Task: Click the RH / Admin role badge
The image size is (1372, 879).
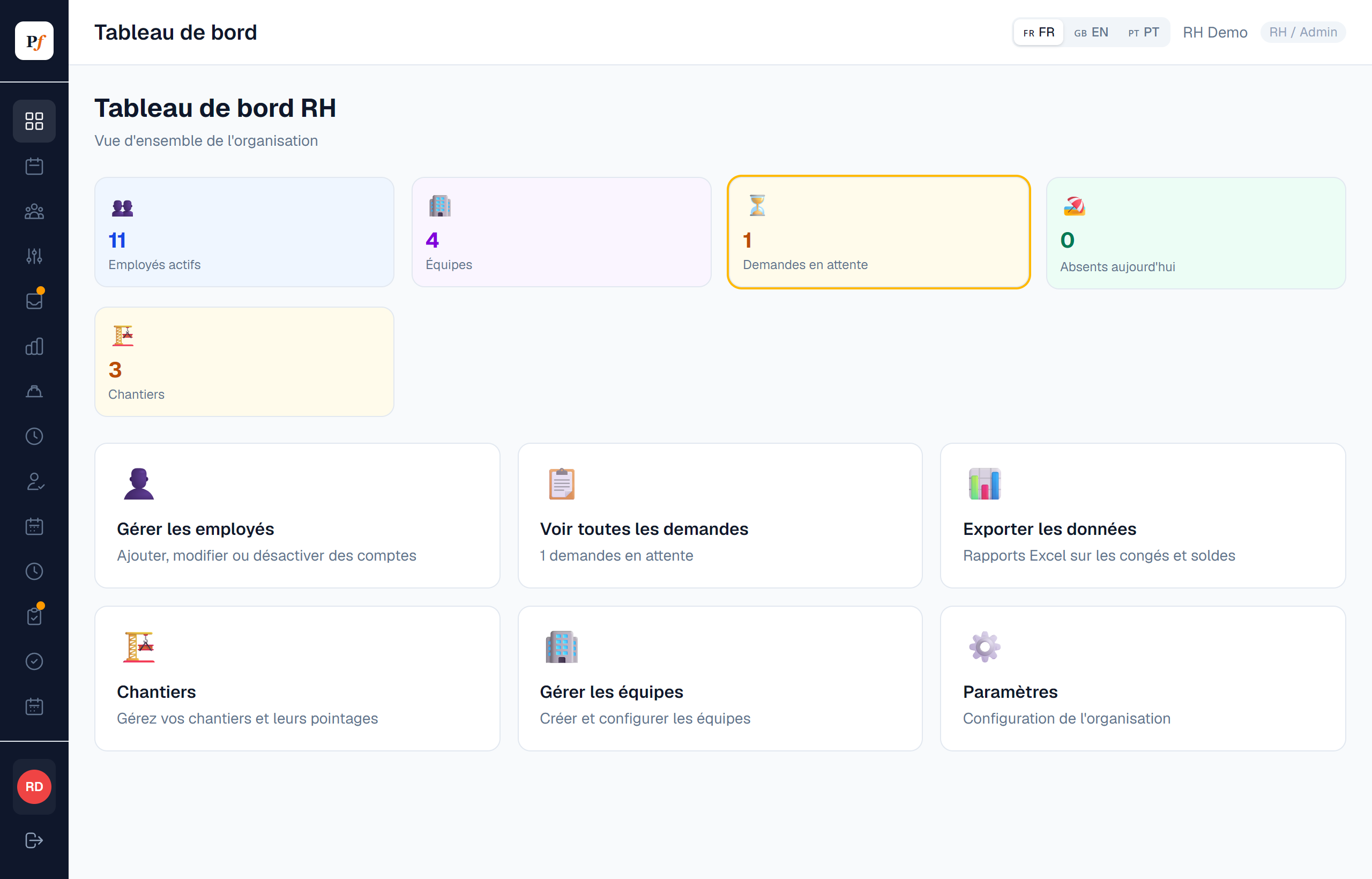Action: pyautogui.click(x=1303, y=33)
